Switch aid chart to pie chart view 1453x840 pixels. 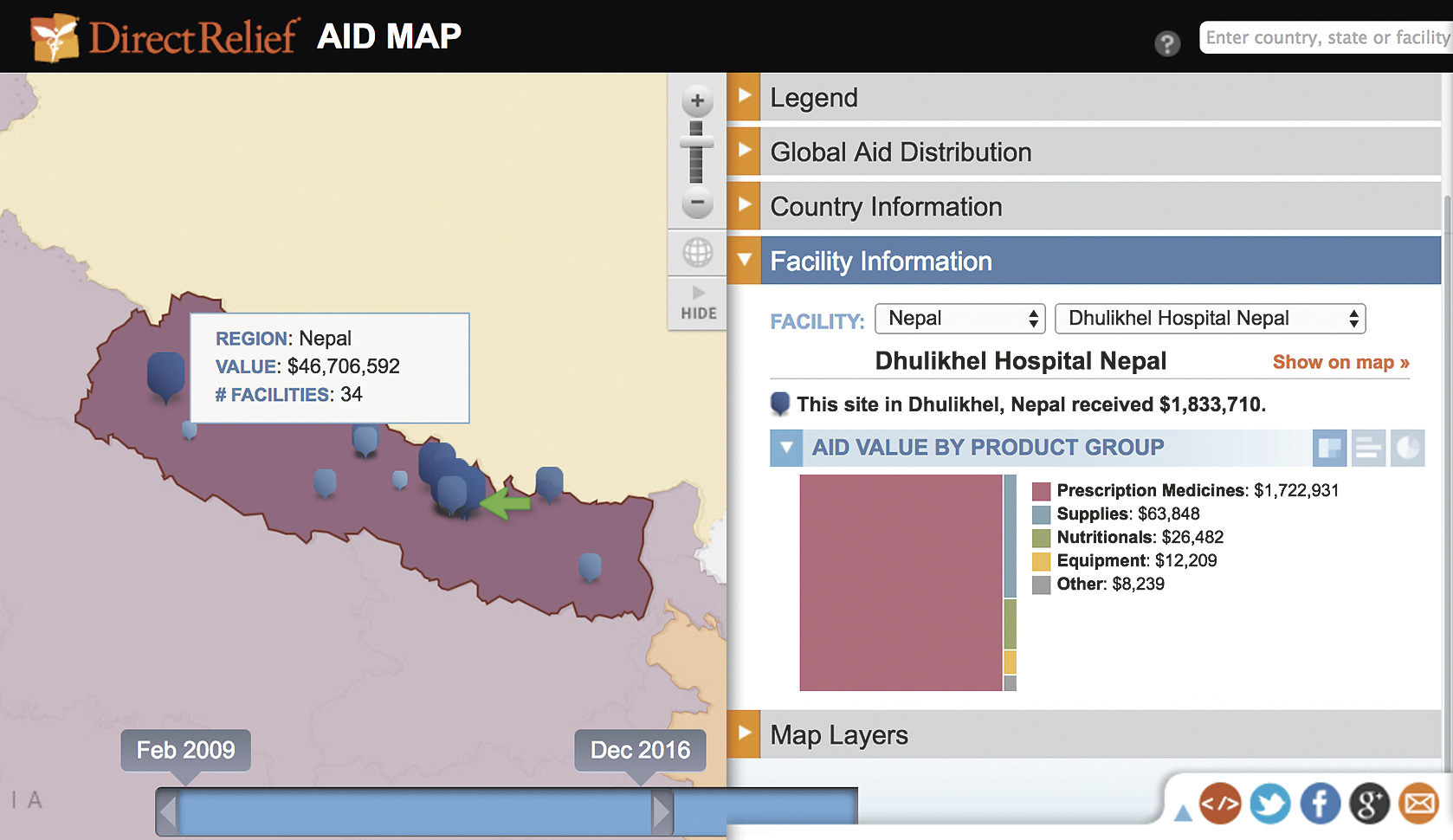1407,448
